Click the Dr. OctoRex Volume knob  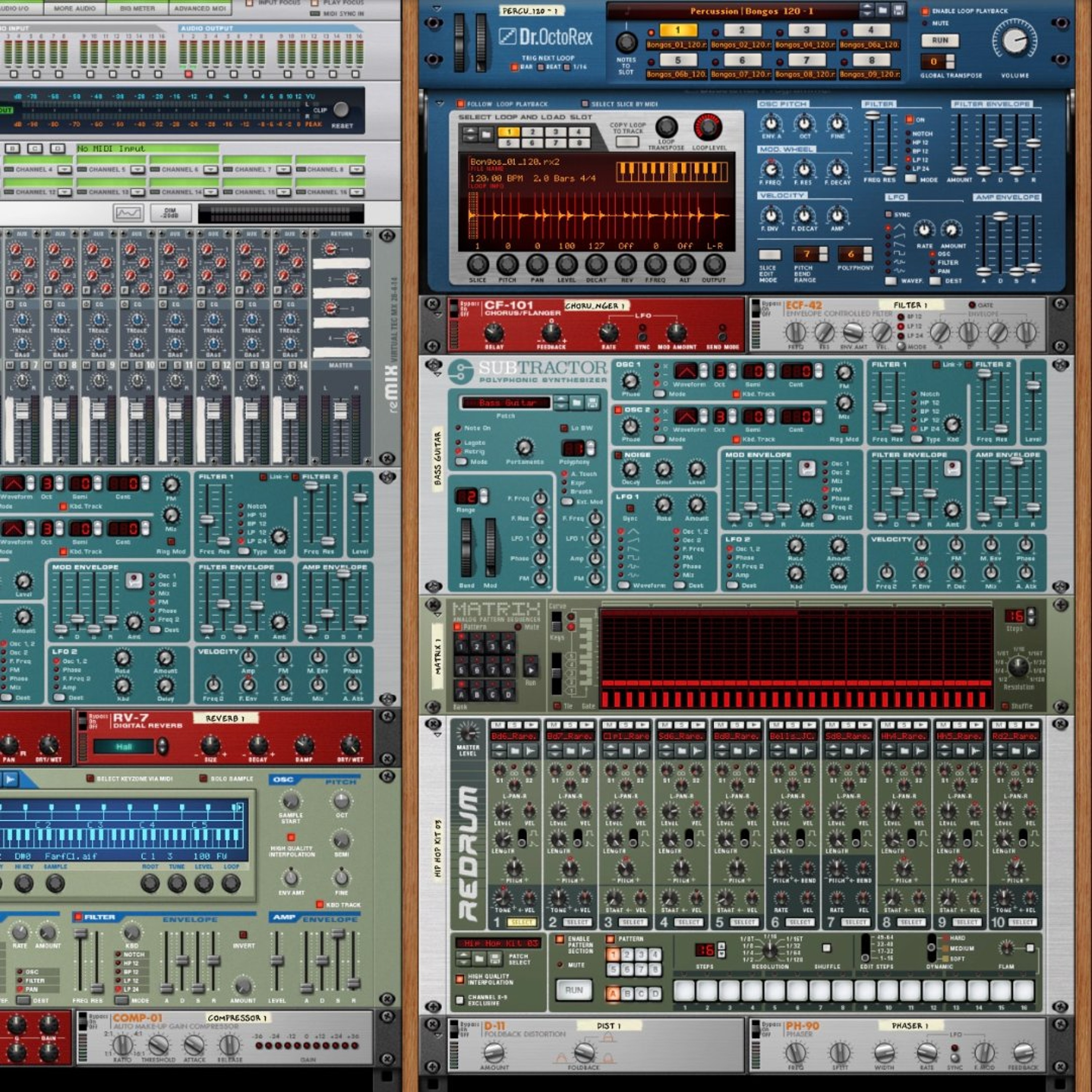coord(1014,41)
